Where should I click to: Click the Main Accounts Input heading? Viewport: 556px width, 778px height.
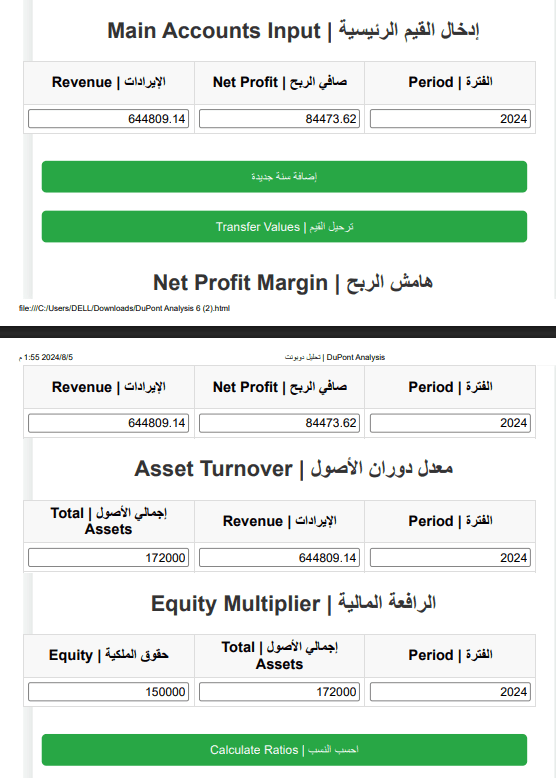click(x=294, y=31)
